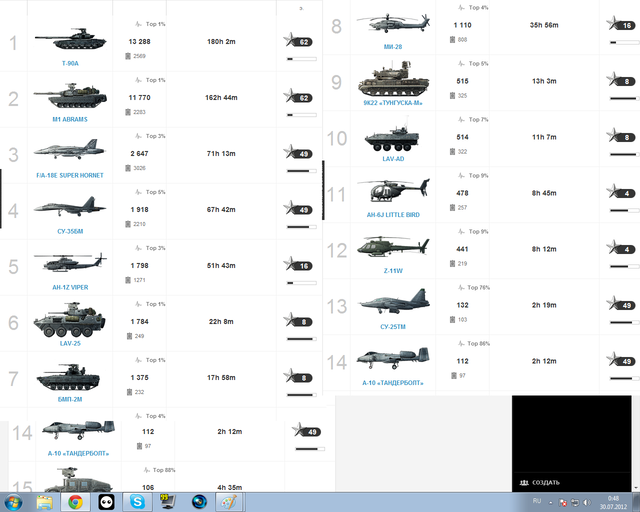Open Skype from the taskbar

(x=137, y=502)
